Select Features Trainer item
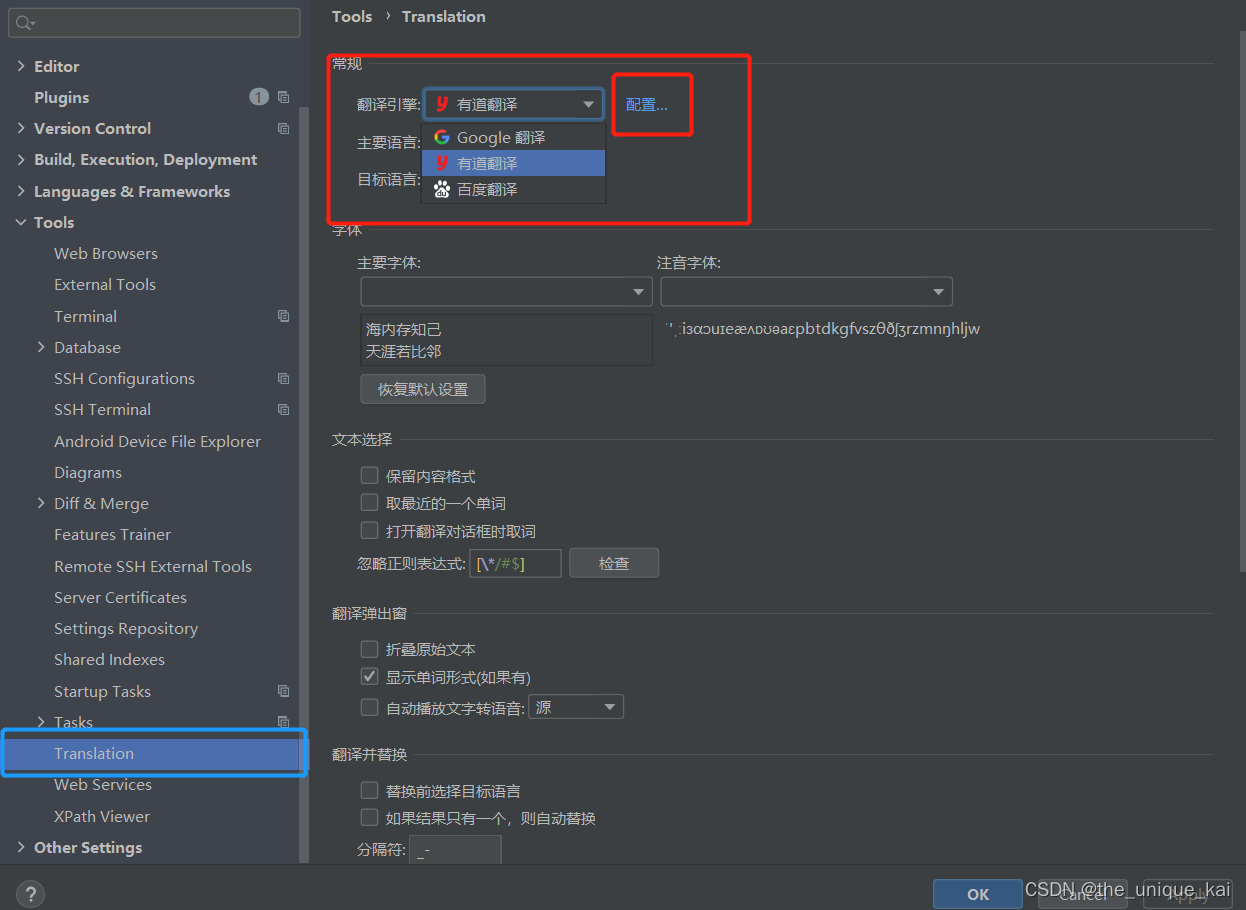The height and width of the screenshot is (910, 1246). click(112, 535)
